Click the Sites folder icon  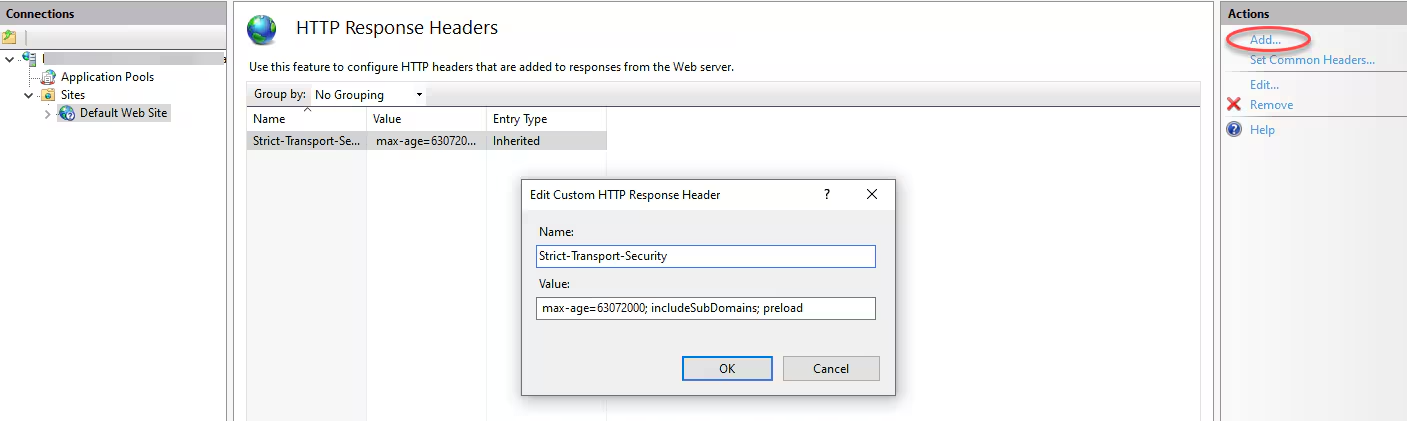48,95
